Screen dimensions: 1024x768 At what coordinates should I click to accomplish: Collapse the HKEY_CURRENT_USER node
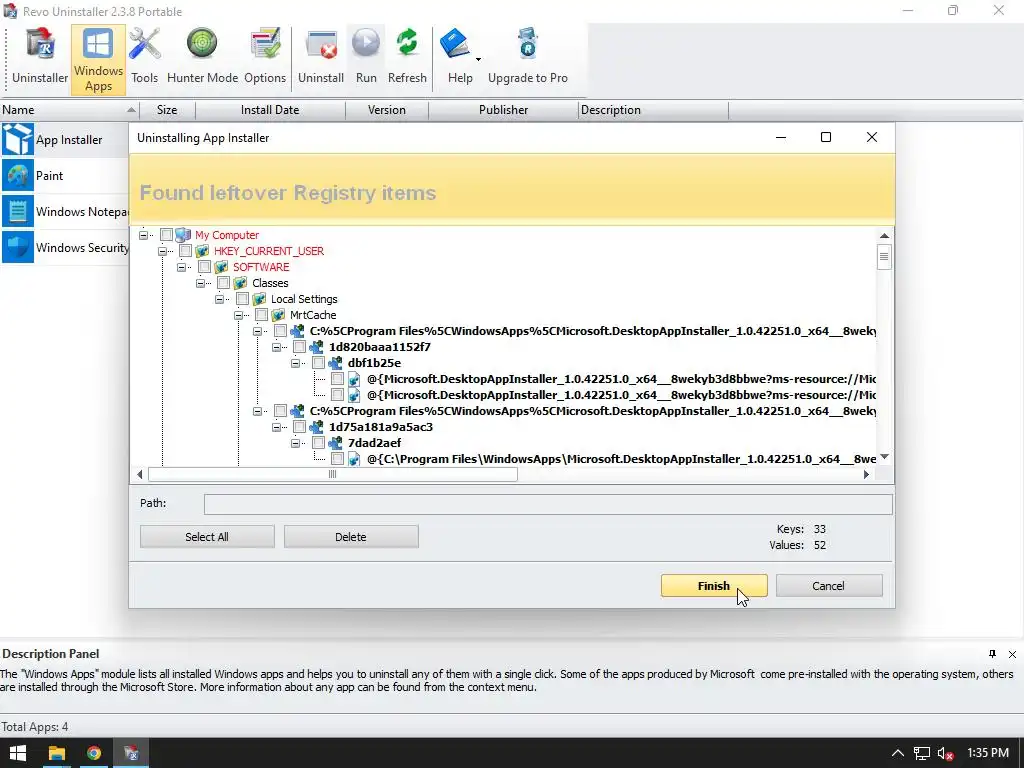coord(162,251)
